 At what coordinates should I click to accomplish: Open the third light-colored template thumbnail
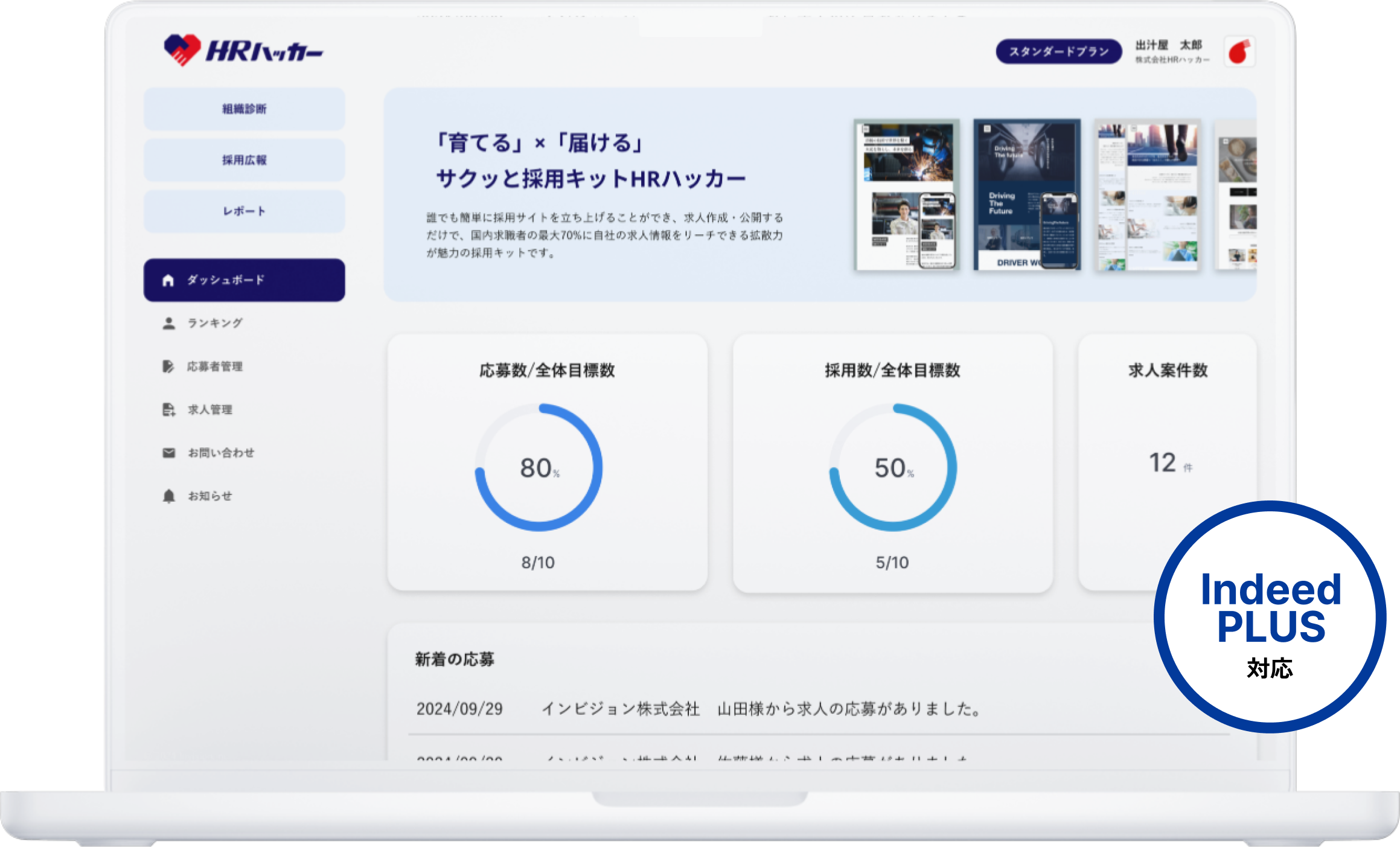1148,195
